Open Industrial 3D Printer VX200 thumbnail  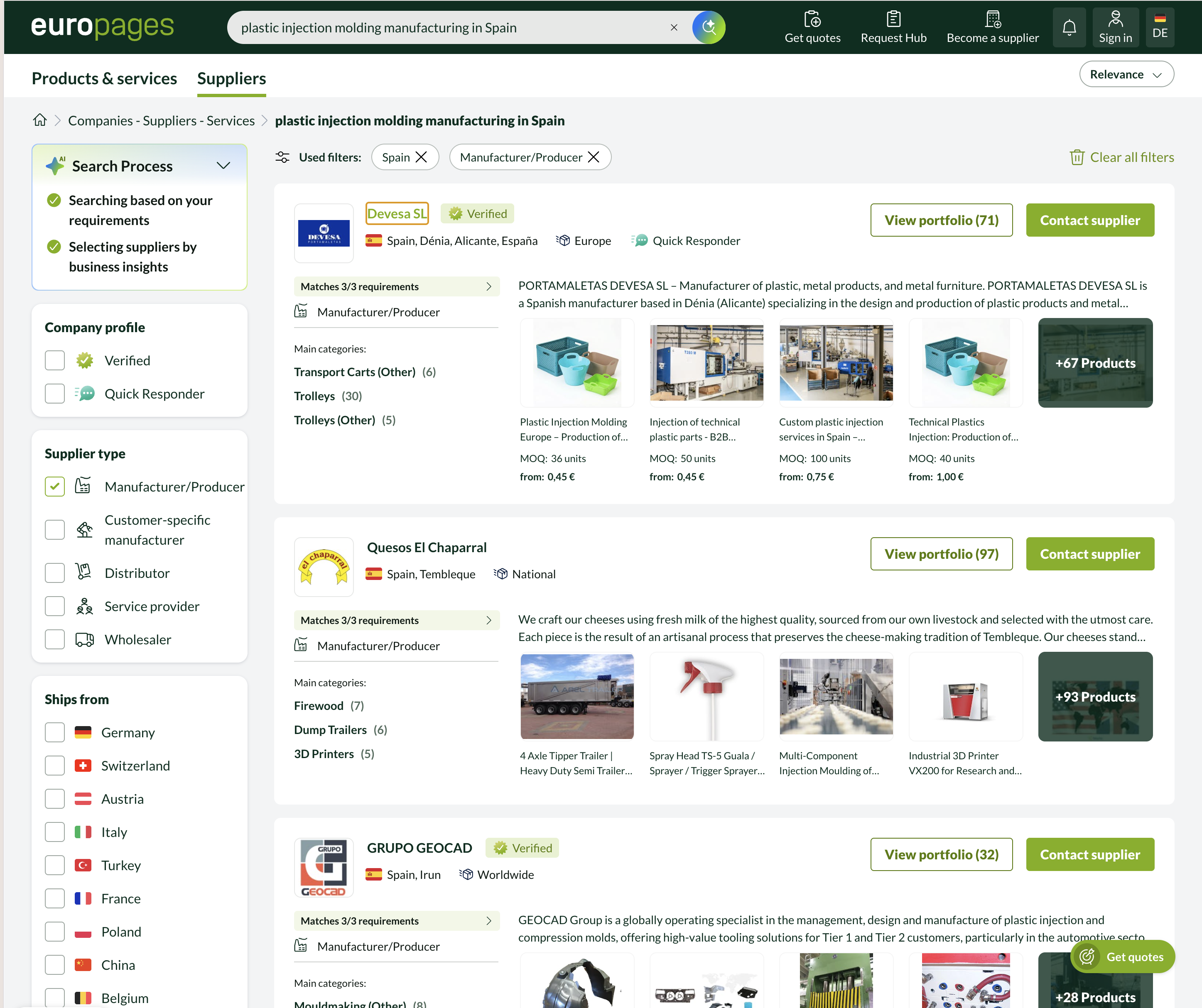[966, 697]
